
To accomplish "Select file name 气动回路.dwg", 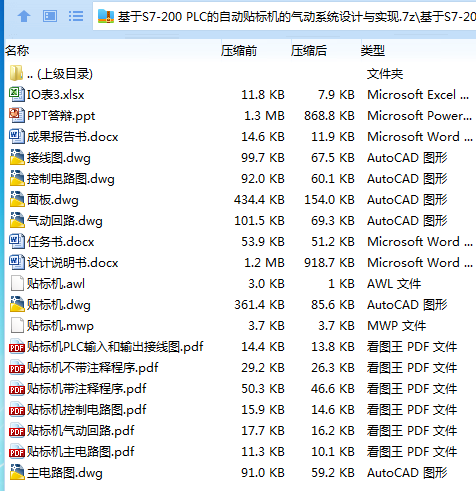I will click(x=65, y=221).
